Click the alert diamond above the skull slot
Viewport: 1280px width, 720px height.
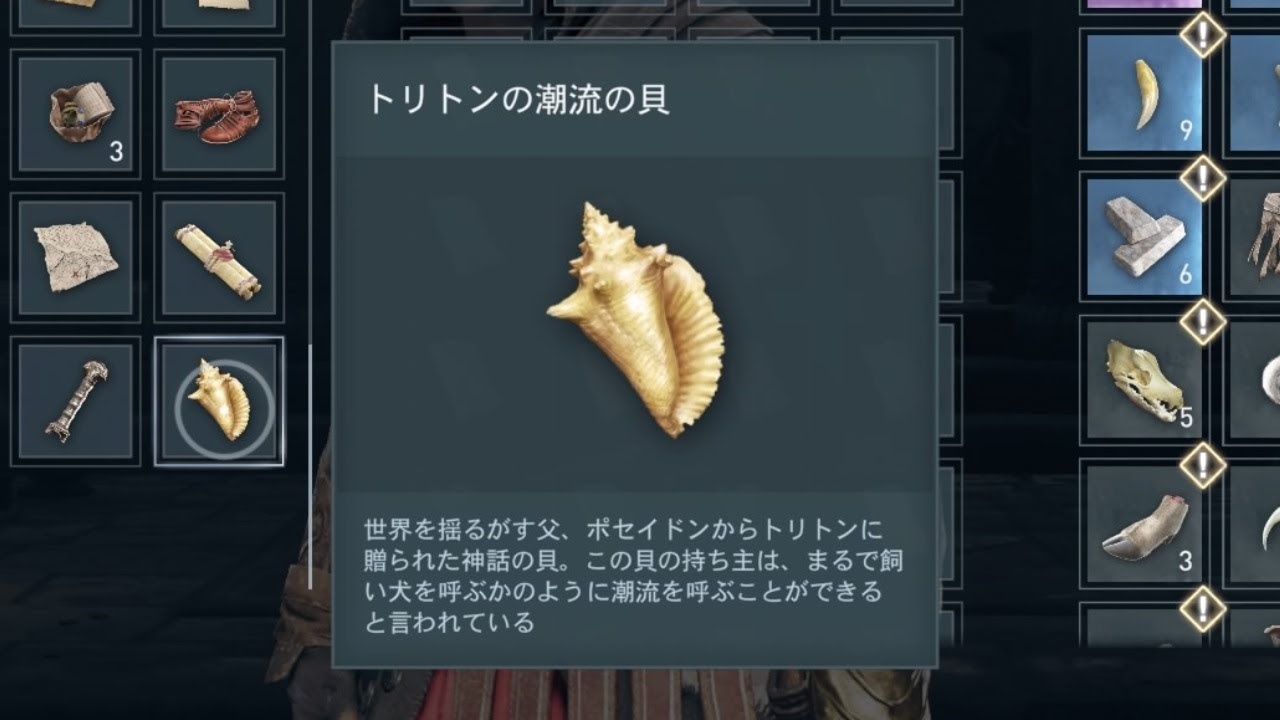1203,322
